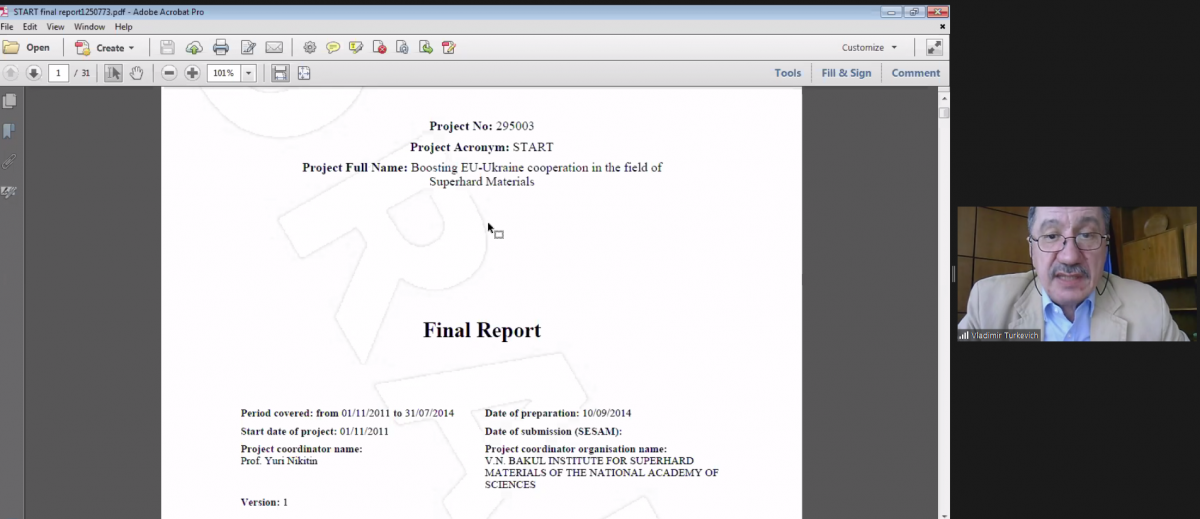Image resolution: width=1200 pixels, height=519 pixels.
Task: Show Signatures panel in sidebar
Action: 10,191
